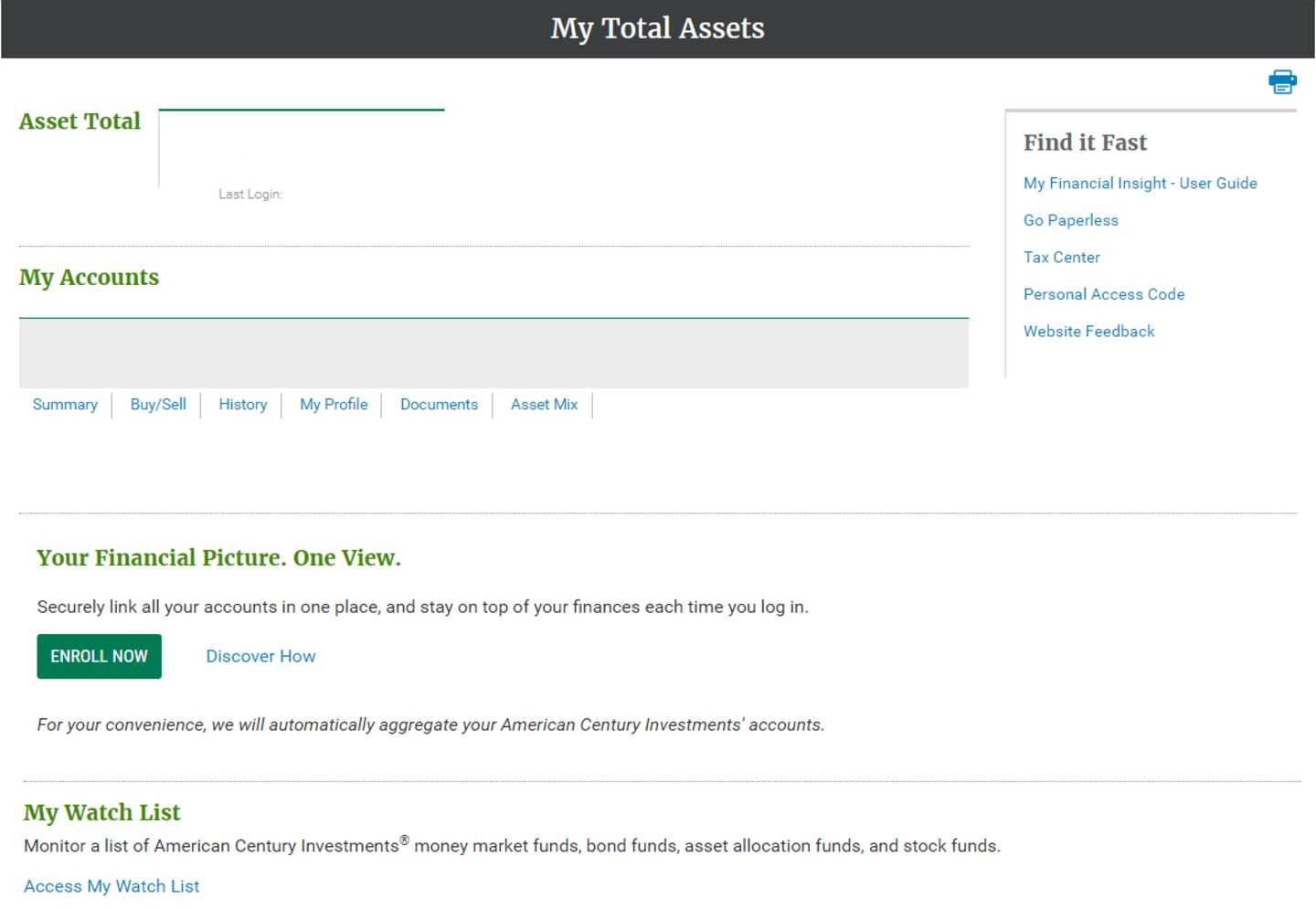Click the Last Login text
1316x909 pixels.
point(250,194)
